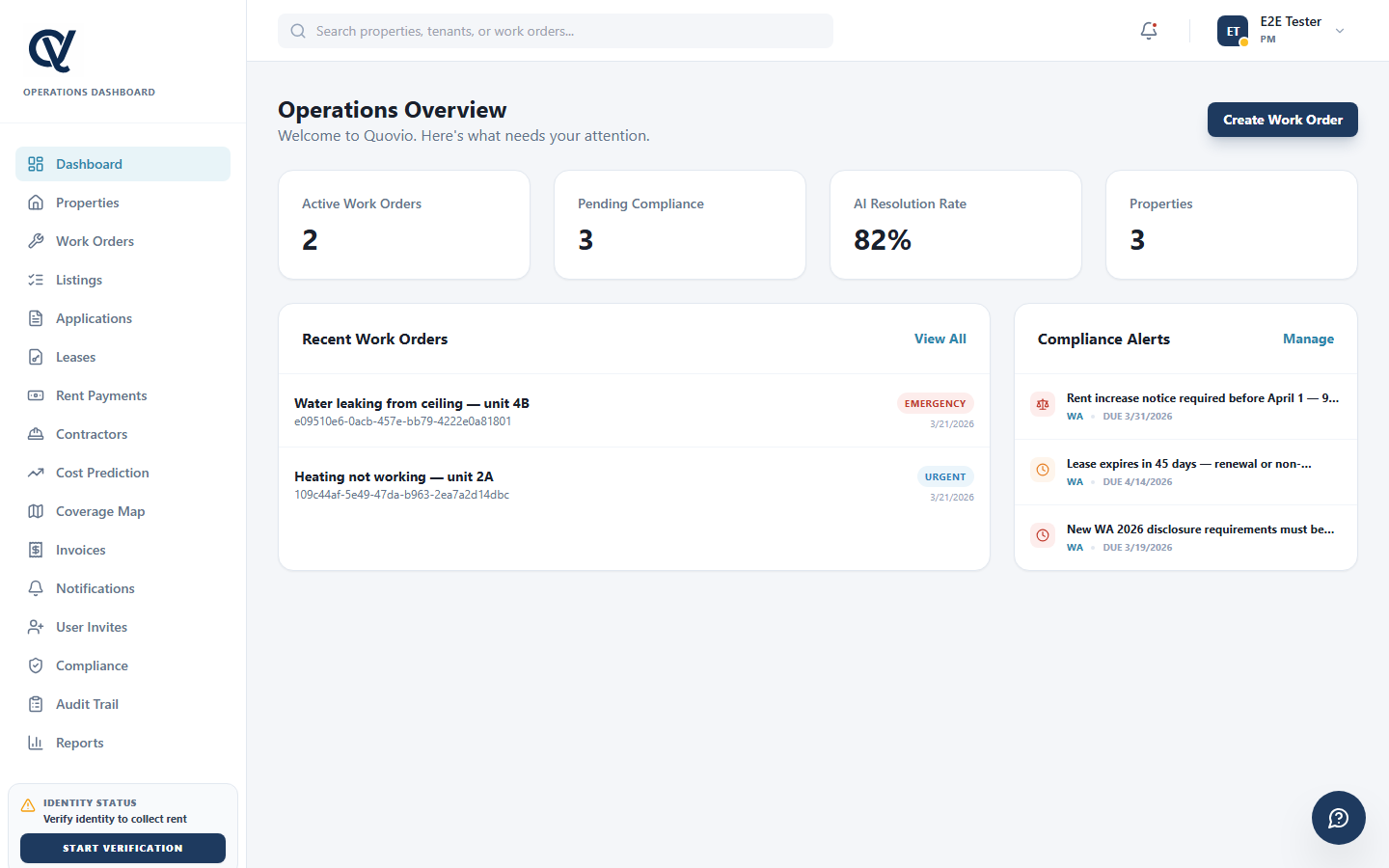Open the Listings section
The width and height of the screenshot is (1389, 868).
(78, 279)
